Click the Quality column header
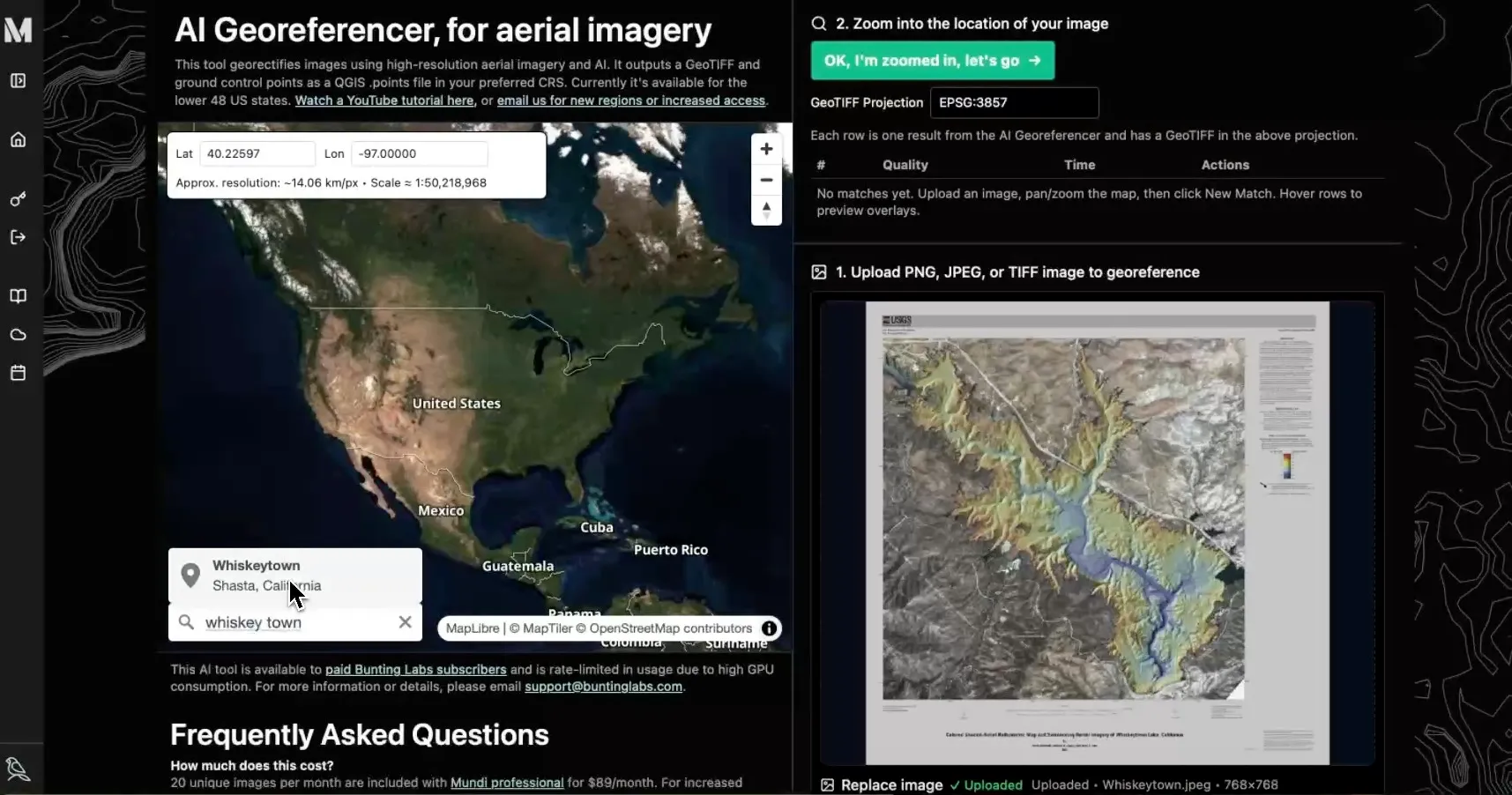 tap(905, 165)
